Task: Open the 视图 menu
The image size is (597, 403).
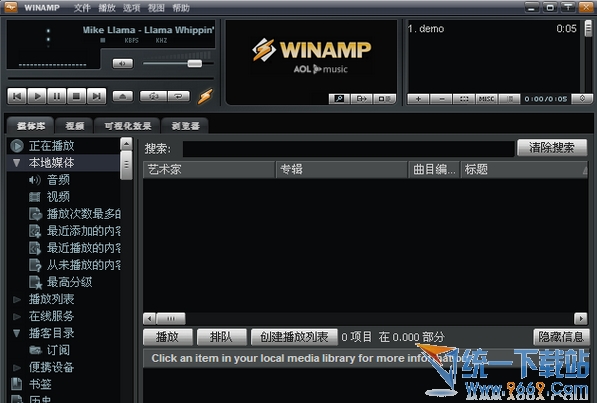Action: click(156, 8)
